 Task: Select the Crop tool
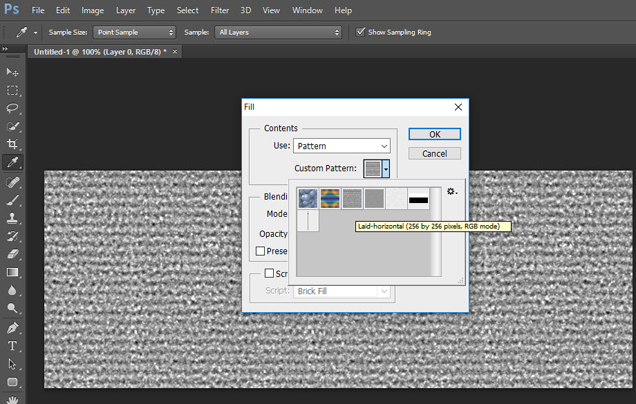click(13, 145)
